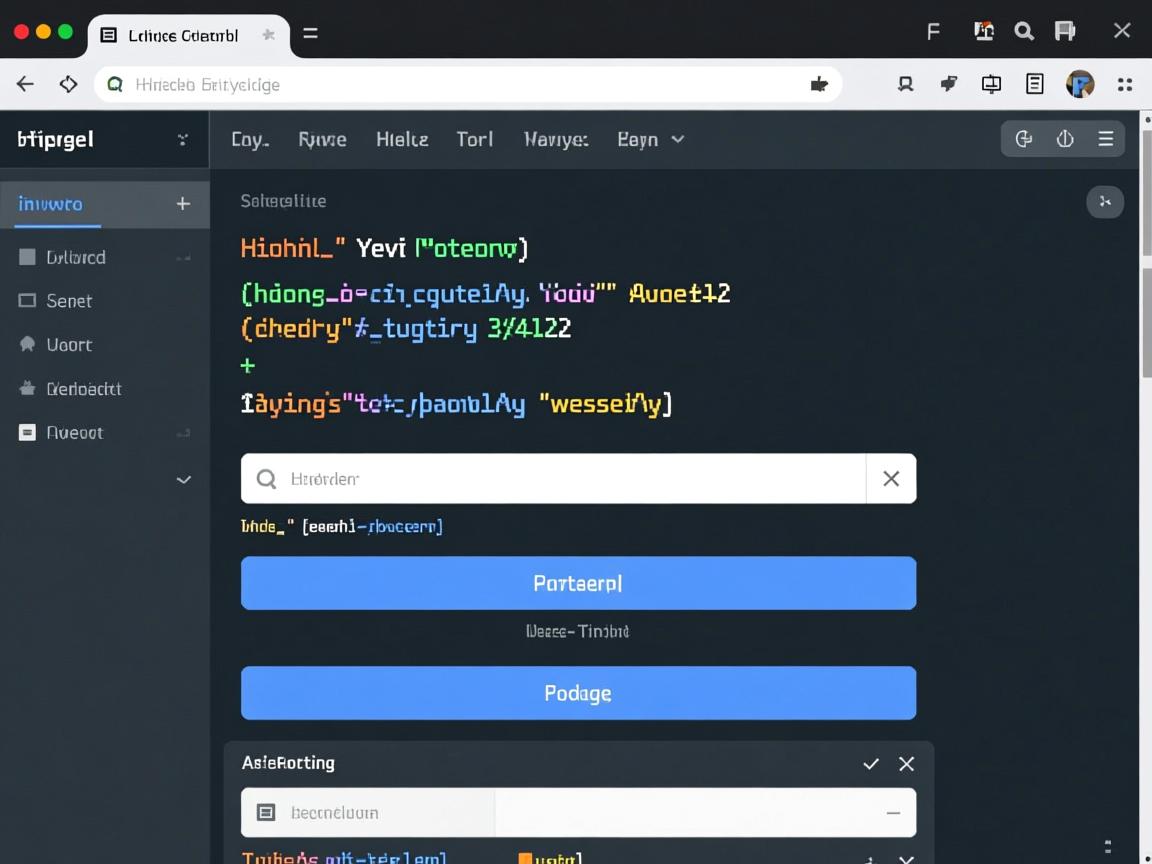The image size is (1152, 864).
Task: Click the Dvlarcd square icon in sidebar
Action: pos(27,257)
